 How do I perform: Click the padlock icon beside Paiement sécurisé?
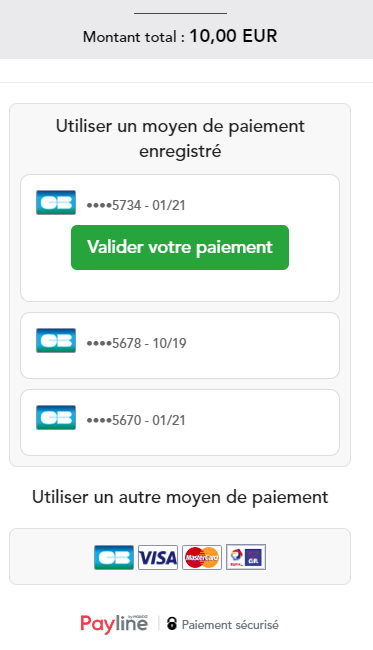(x=172, y=623)
